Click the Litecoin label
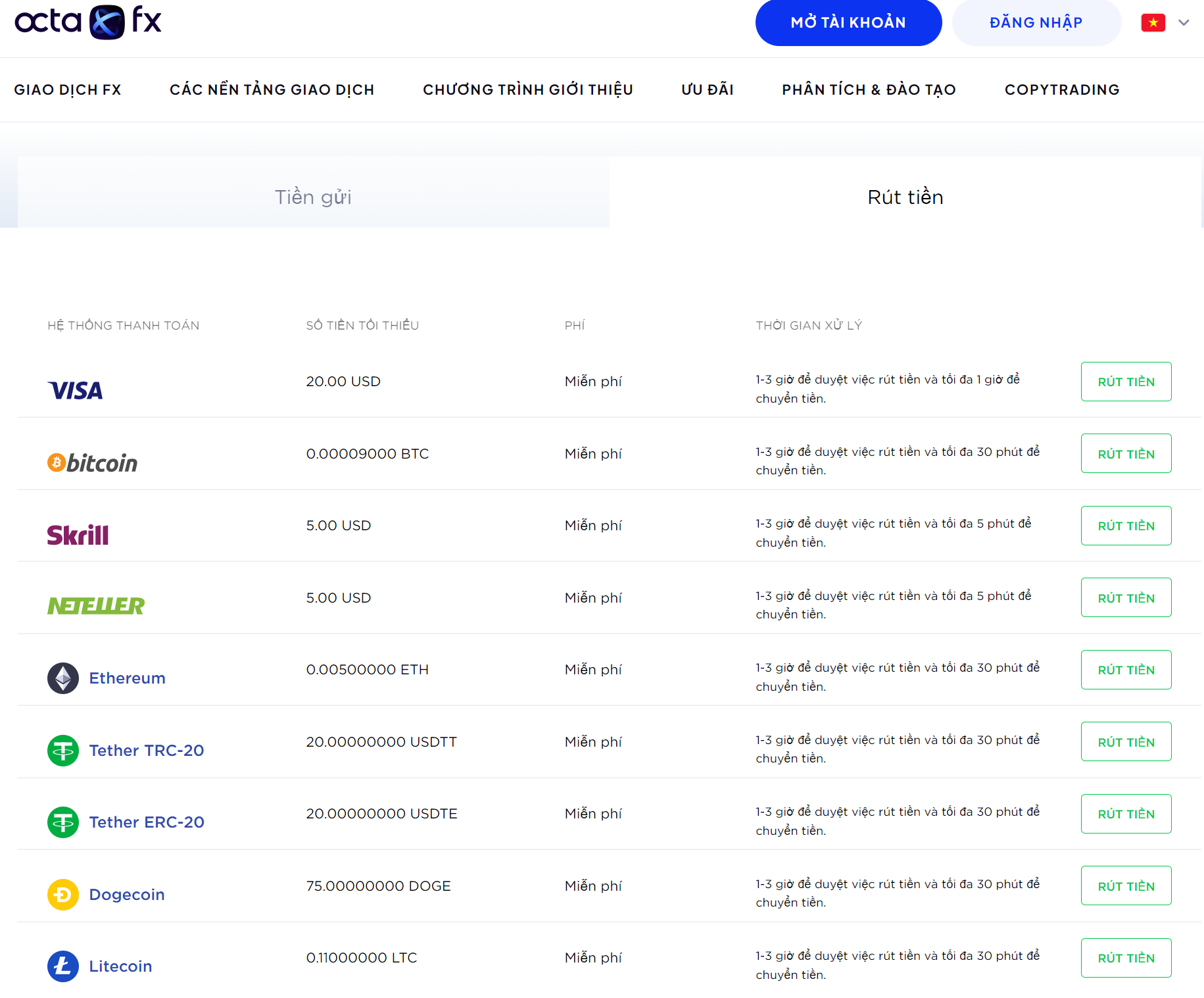1204x998 pixels. tap(121, 966)
